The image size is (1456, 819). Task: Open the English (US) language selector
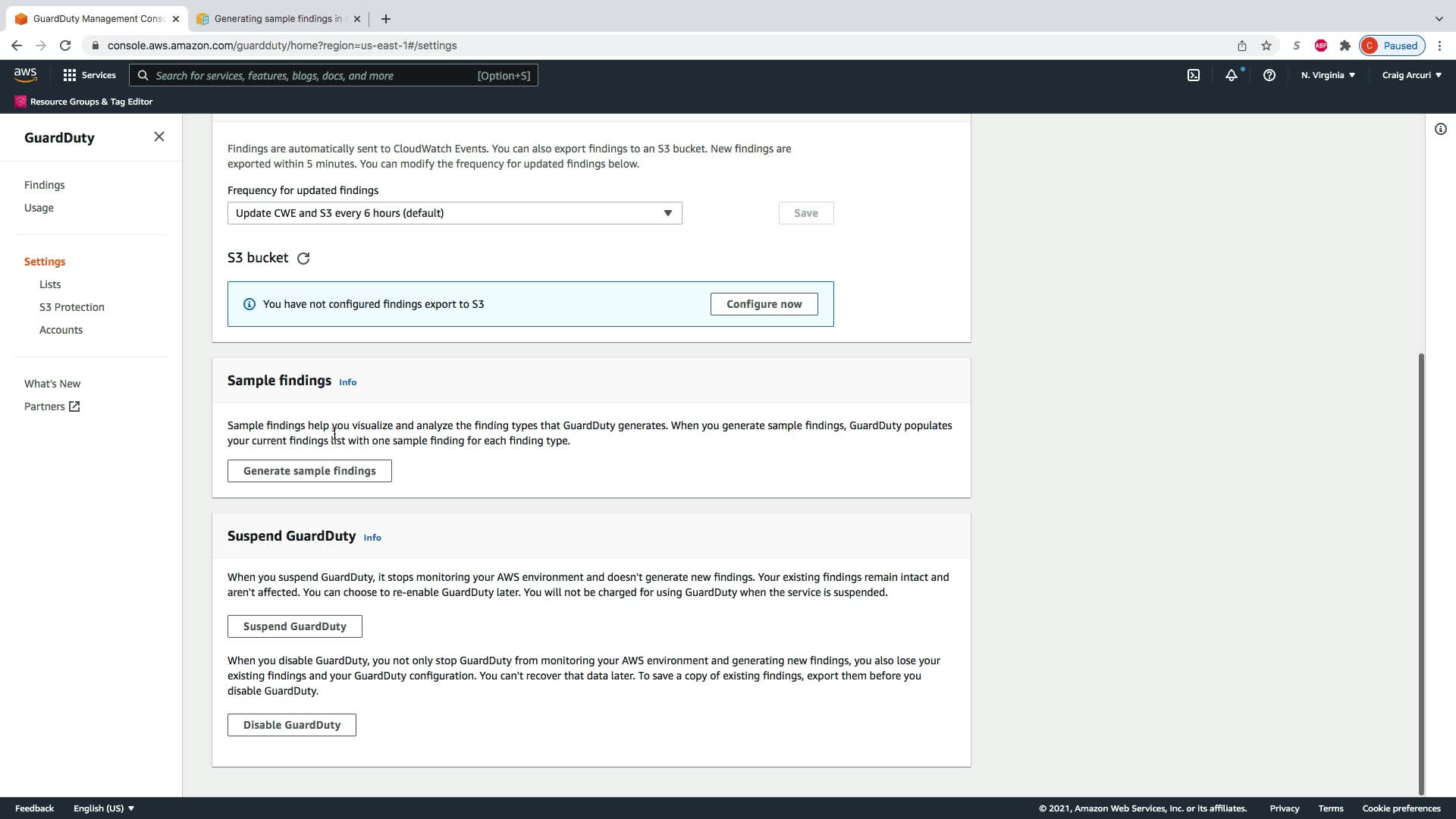pyautogui.click(x=104, y=808)
